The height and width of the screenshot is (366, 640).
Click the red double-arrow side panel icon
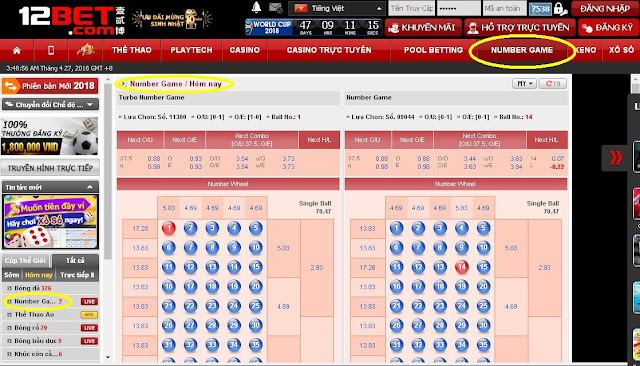point(616,157)
